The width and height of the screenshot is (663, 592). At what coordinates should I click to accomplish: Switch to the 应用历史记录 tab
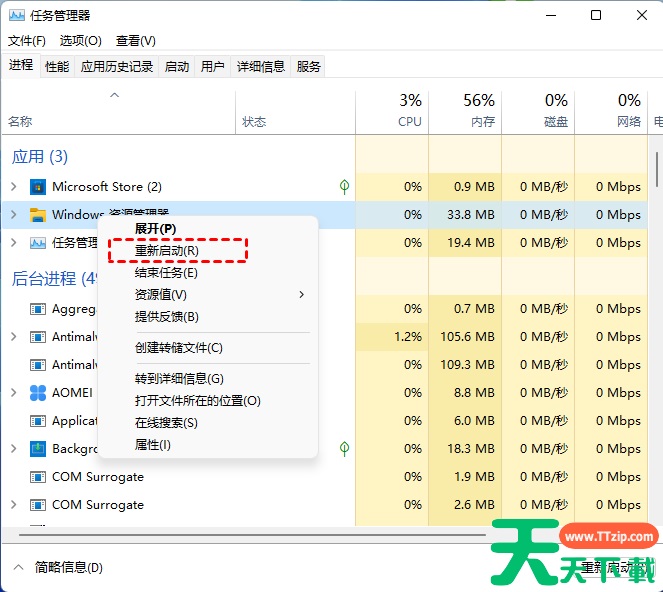pyautogui.click(x=117, y=66)
